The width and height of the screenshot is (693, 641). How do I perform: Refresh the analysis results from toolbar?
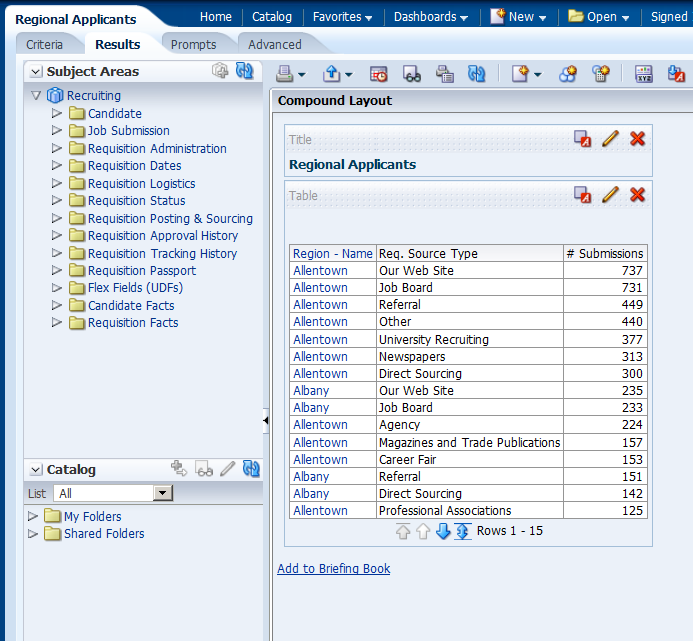pos(476,73)
